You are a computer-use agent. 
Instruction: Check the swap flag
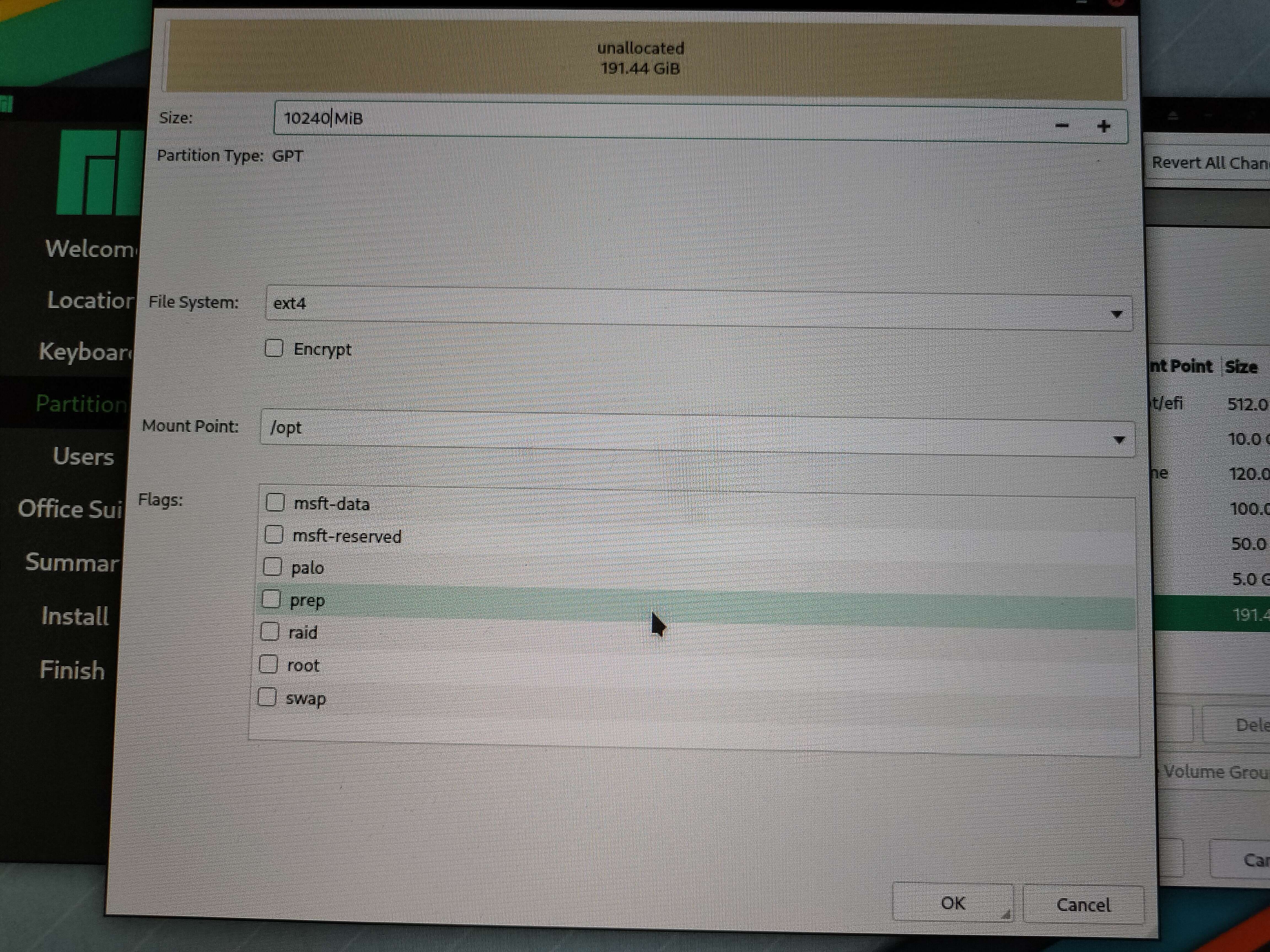click(x=267, y=697)
